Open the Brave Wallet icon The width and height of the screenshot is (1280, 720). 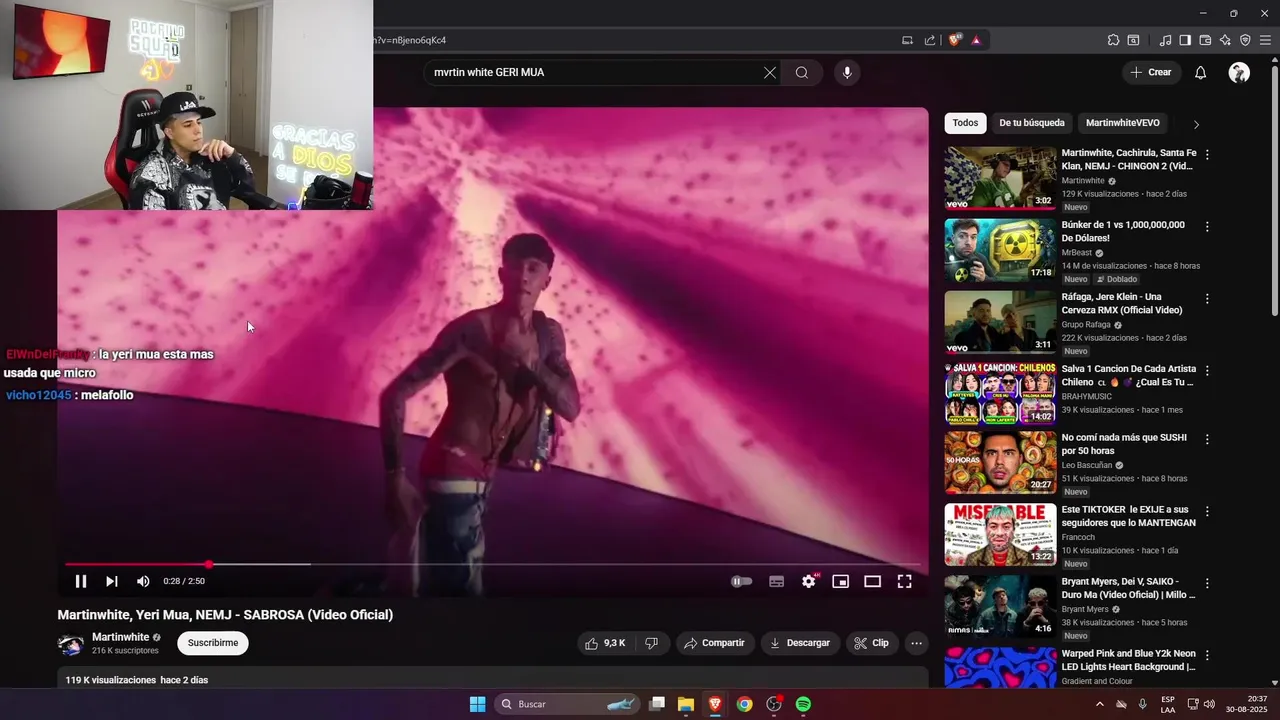tap(1205, 40)
